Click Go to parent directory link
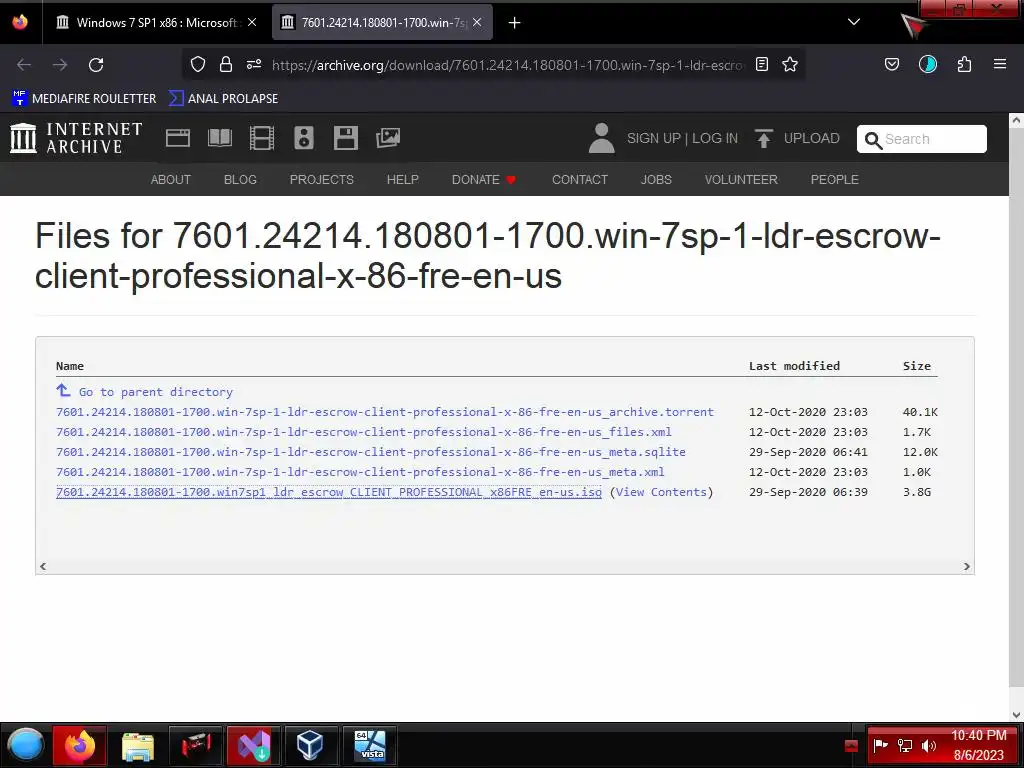Viewport: 1024px width, 768px height. [144, 392]
